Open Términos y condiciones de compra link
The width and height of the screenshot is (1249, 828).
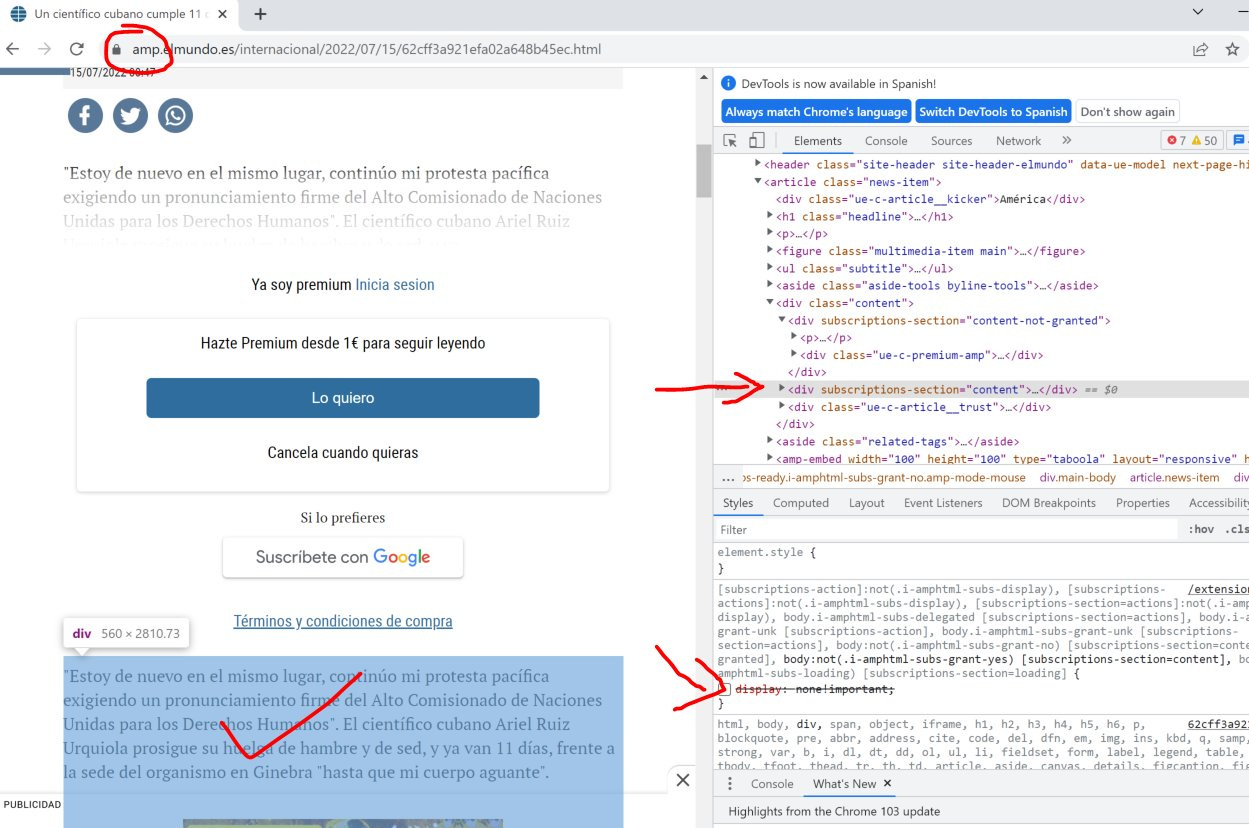click(342, 621)
